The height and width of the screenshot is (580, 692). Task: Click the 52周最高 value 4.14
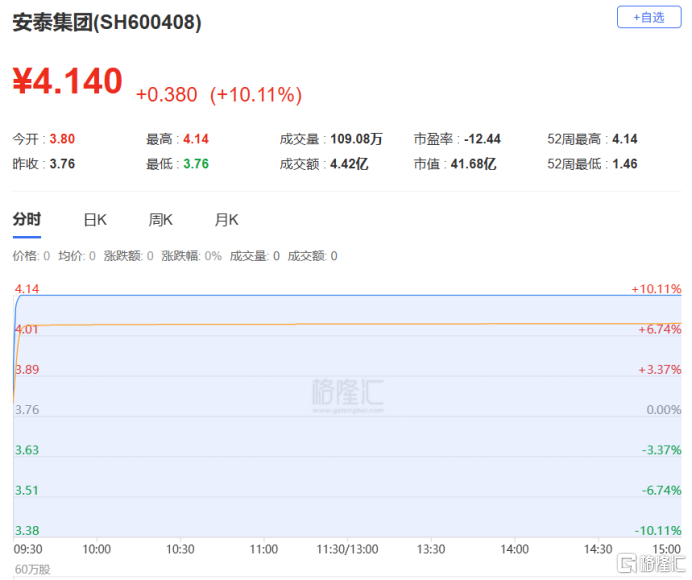(x=624, y=139)
